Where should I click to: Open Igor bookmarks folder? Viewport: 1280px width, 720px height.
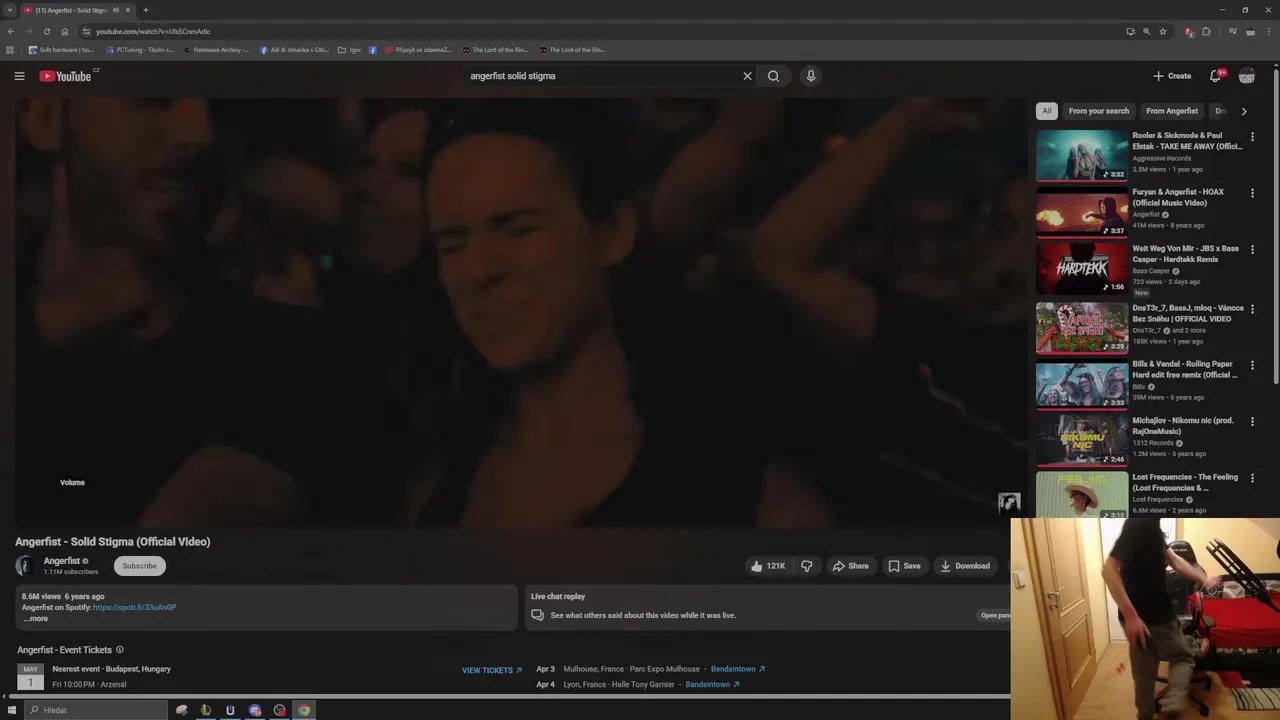349,50
